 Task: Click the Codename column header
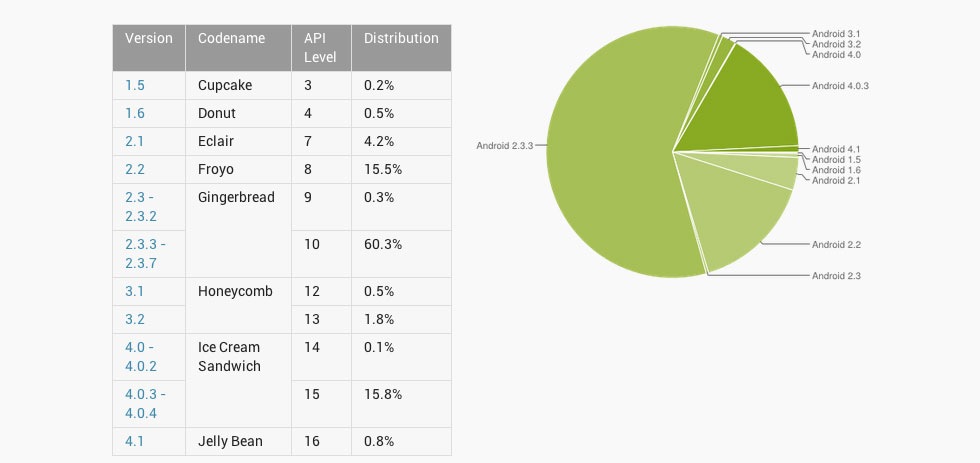click(231, 38)
